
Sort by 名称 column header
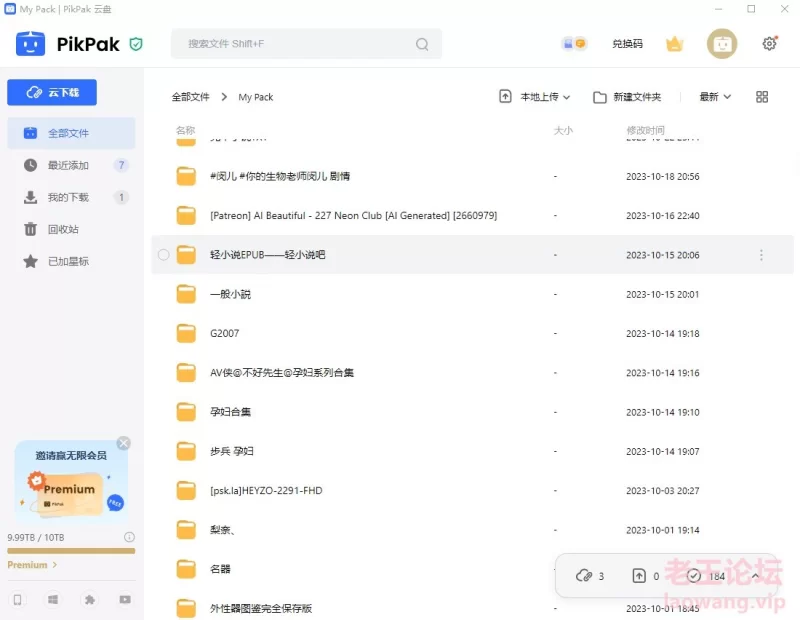click(185, 130)
